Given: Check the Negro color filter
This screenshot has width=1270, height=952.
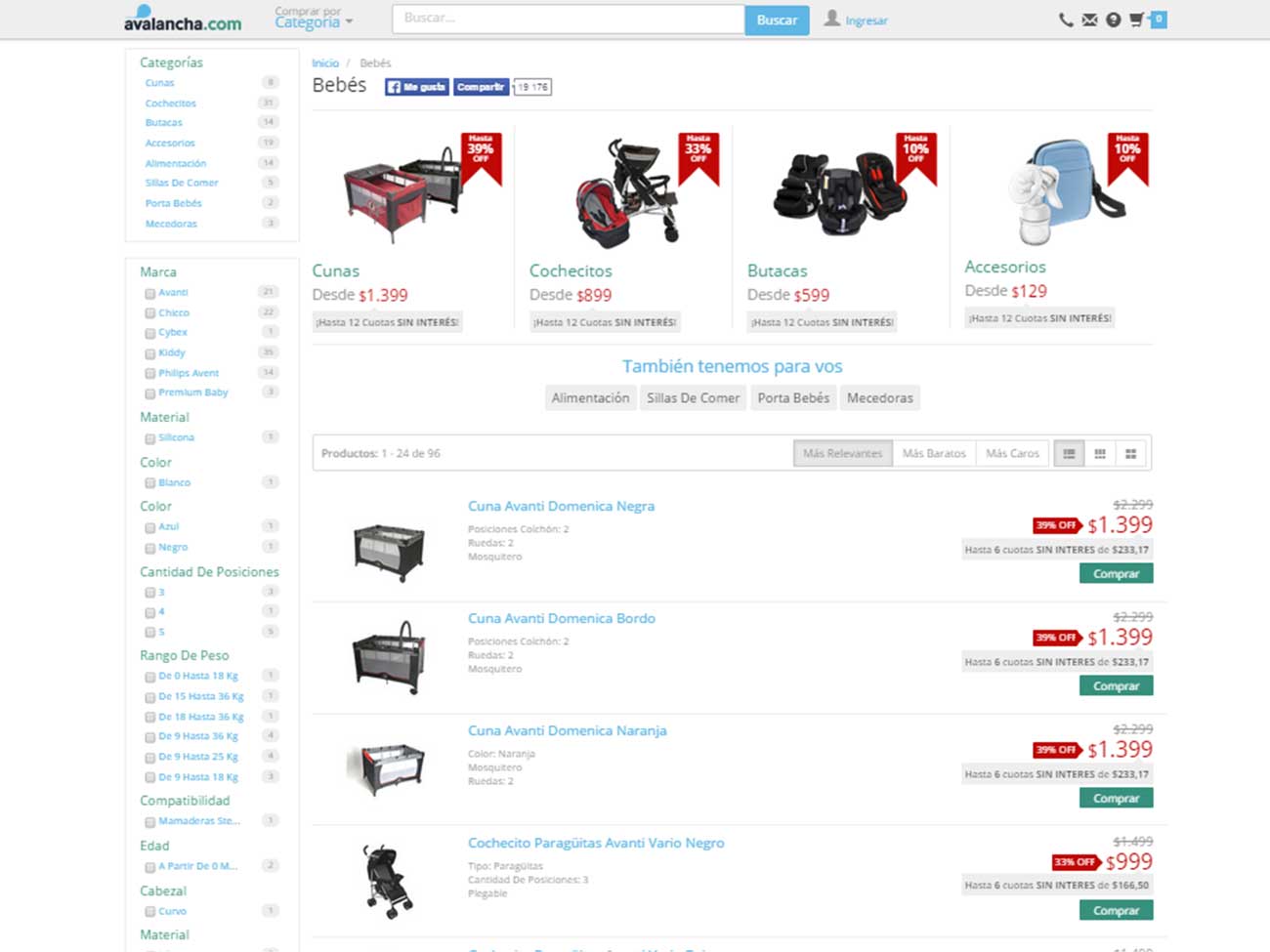Looking at the screenshot, I should (x=150, y=548).
